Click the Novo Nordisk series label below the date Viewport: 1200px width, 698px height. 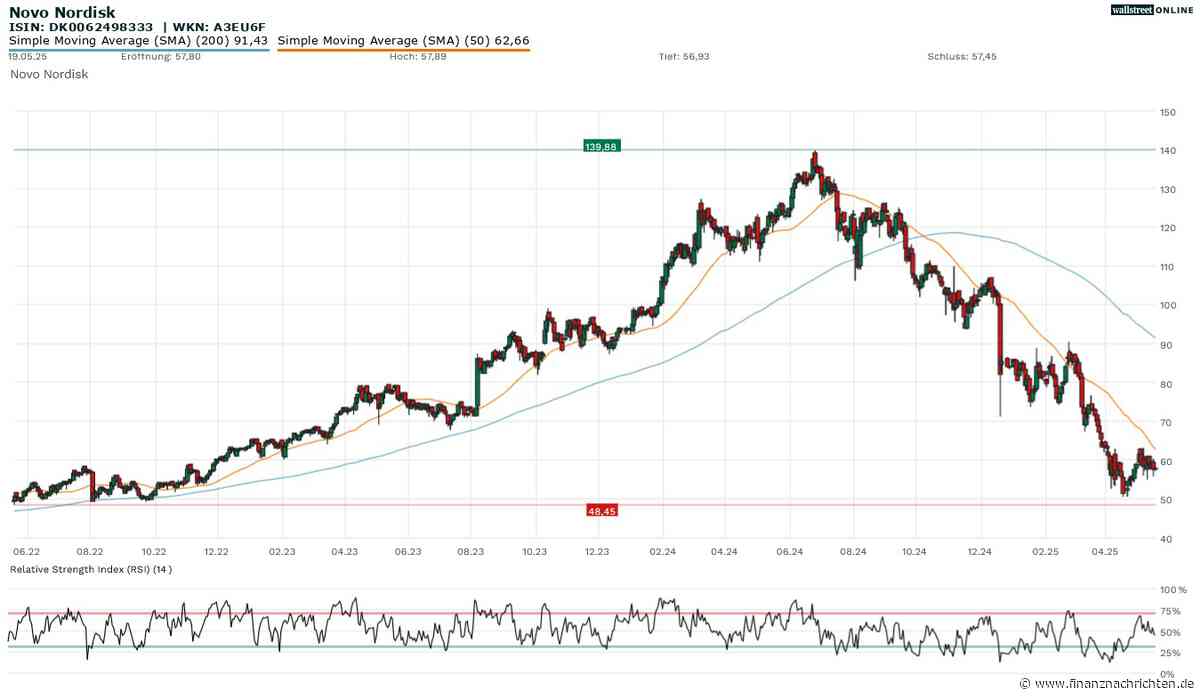point(49,74)
